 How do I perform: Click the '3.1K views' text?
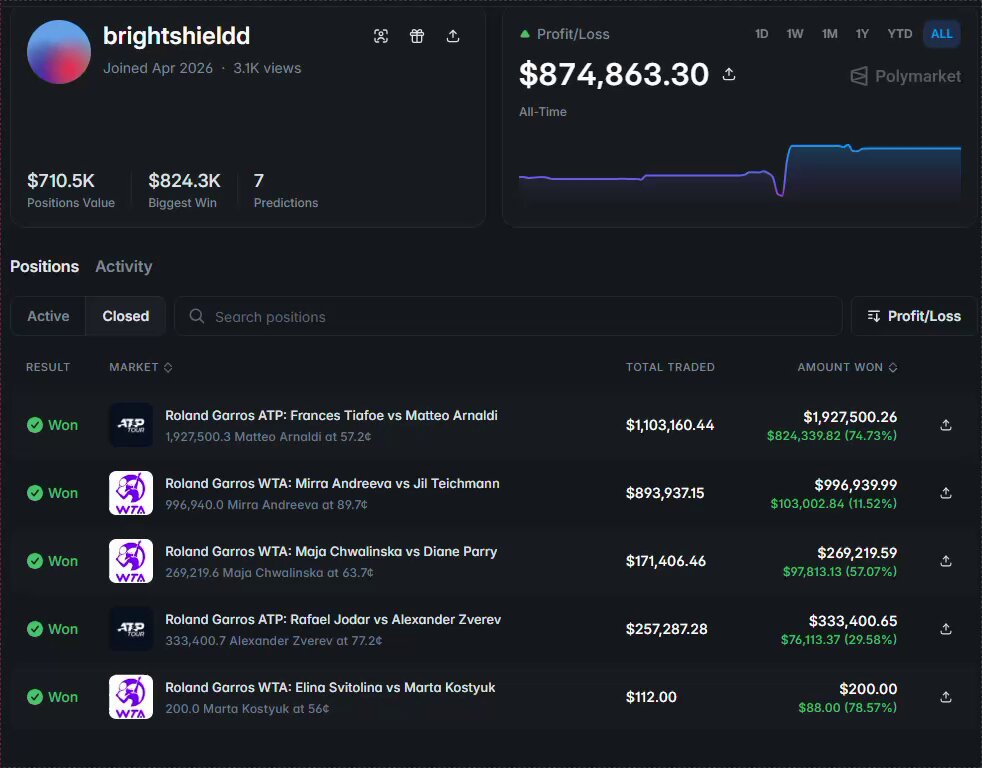tap(267, 68)
